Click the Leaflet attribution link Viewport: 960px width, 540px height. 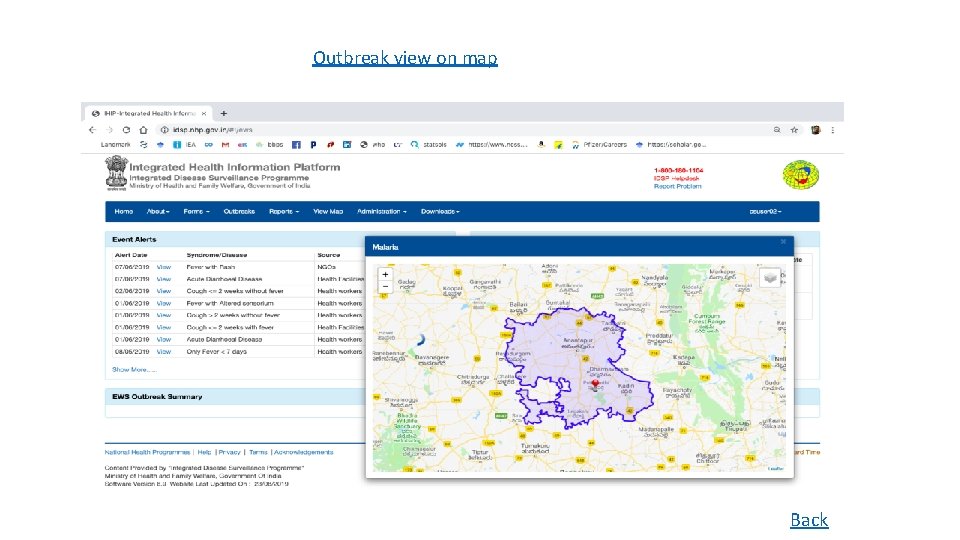(x=776, y=468)
